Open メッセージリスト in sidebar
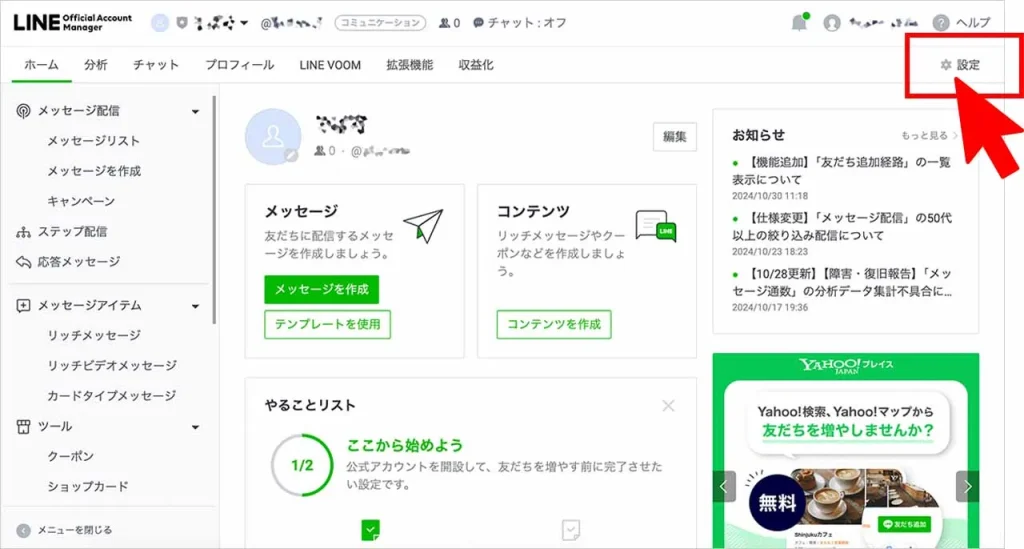The width and height of the screenshot is (1024, 549). pos(93,141)
